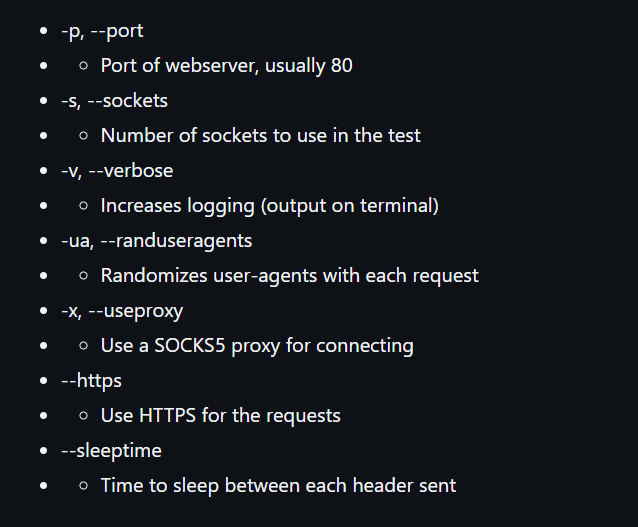Click the "-v, --verbose" option text
The image size is (638, 527).
[x=117, y=171]
